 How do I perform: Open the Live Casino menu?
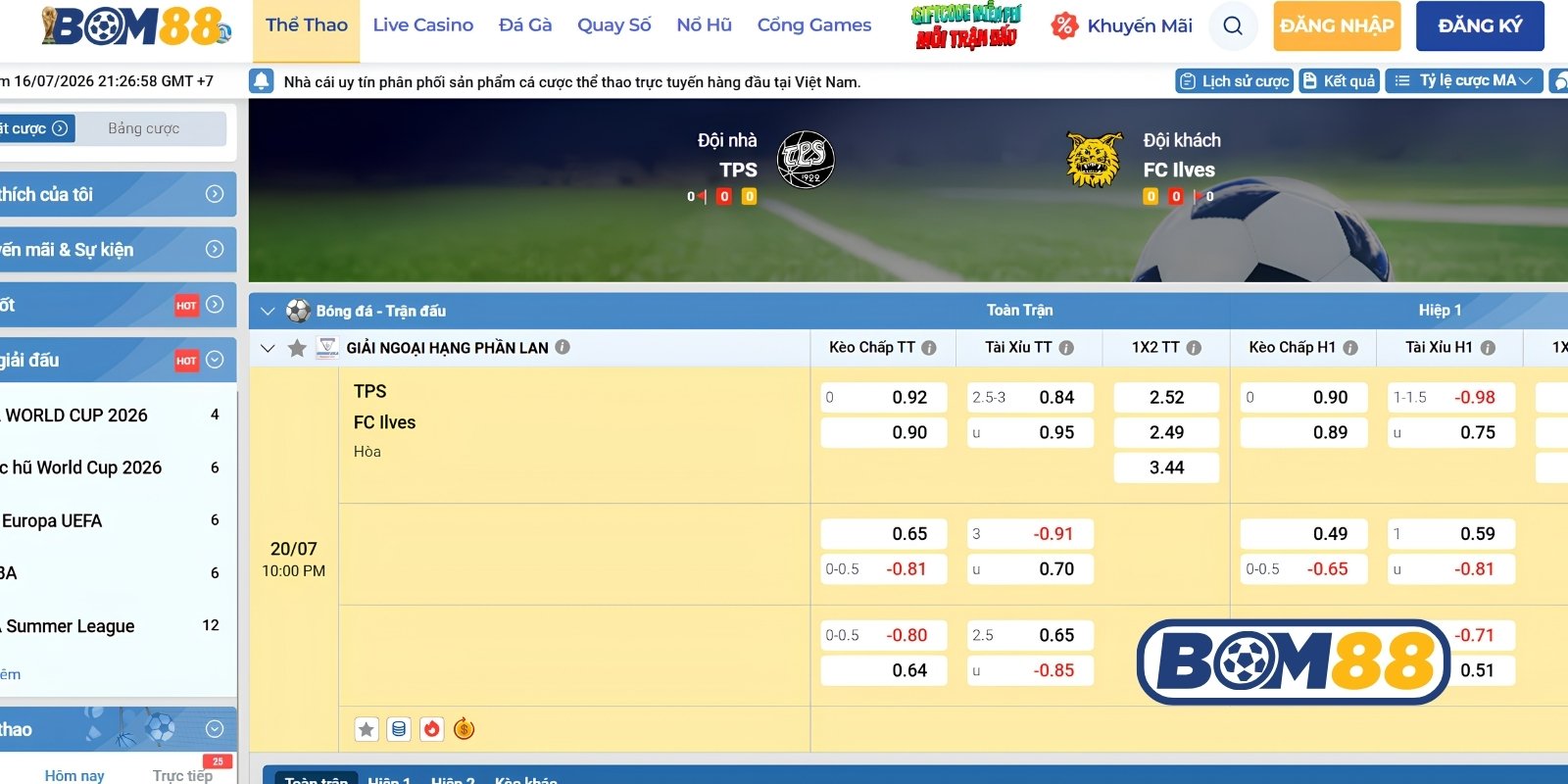423,25
